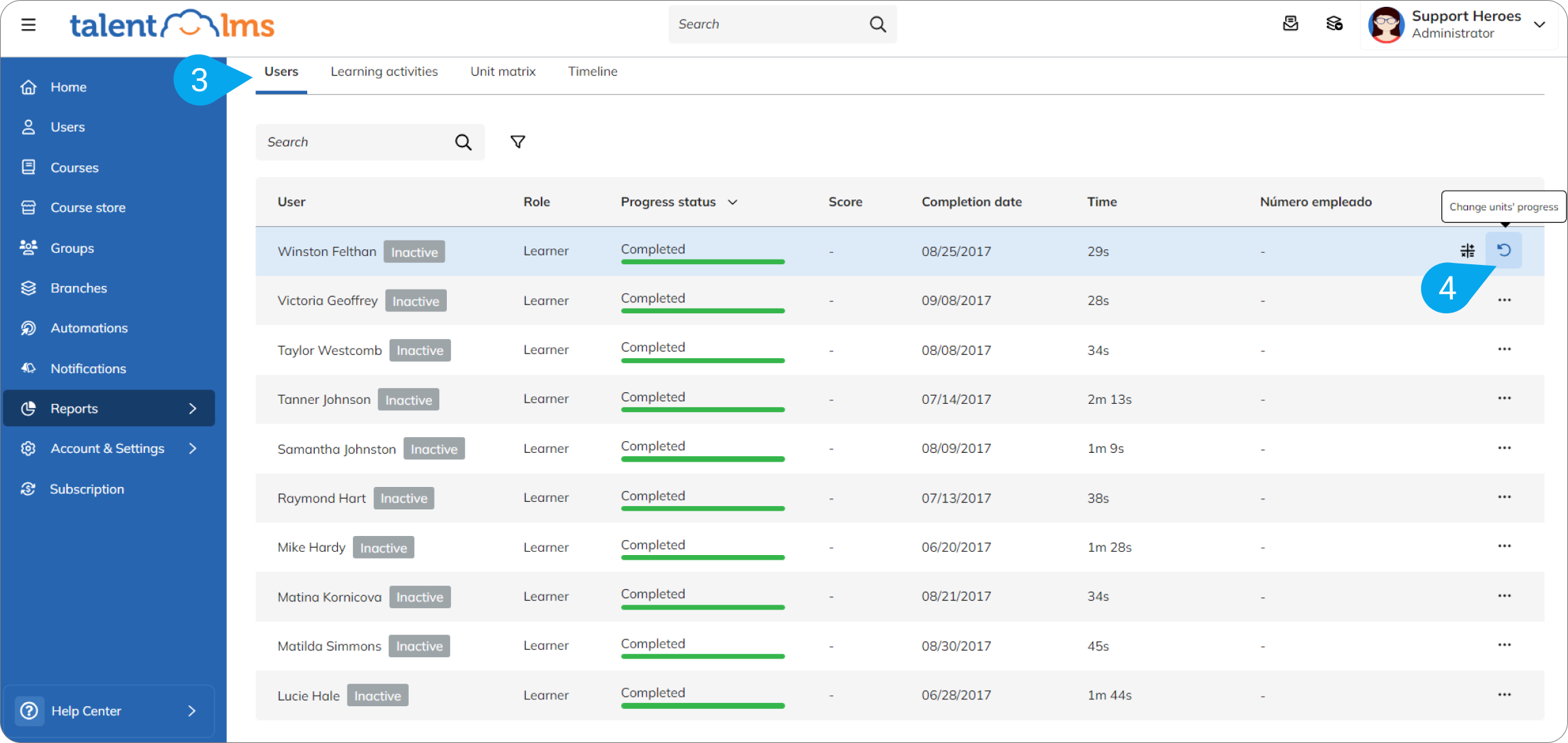Image resolution: width=1568 pixels, height=743 pixels.
Task: Click change units' progress icon for Winston
Action: tap(1504, 251)
